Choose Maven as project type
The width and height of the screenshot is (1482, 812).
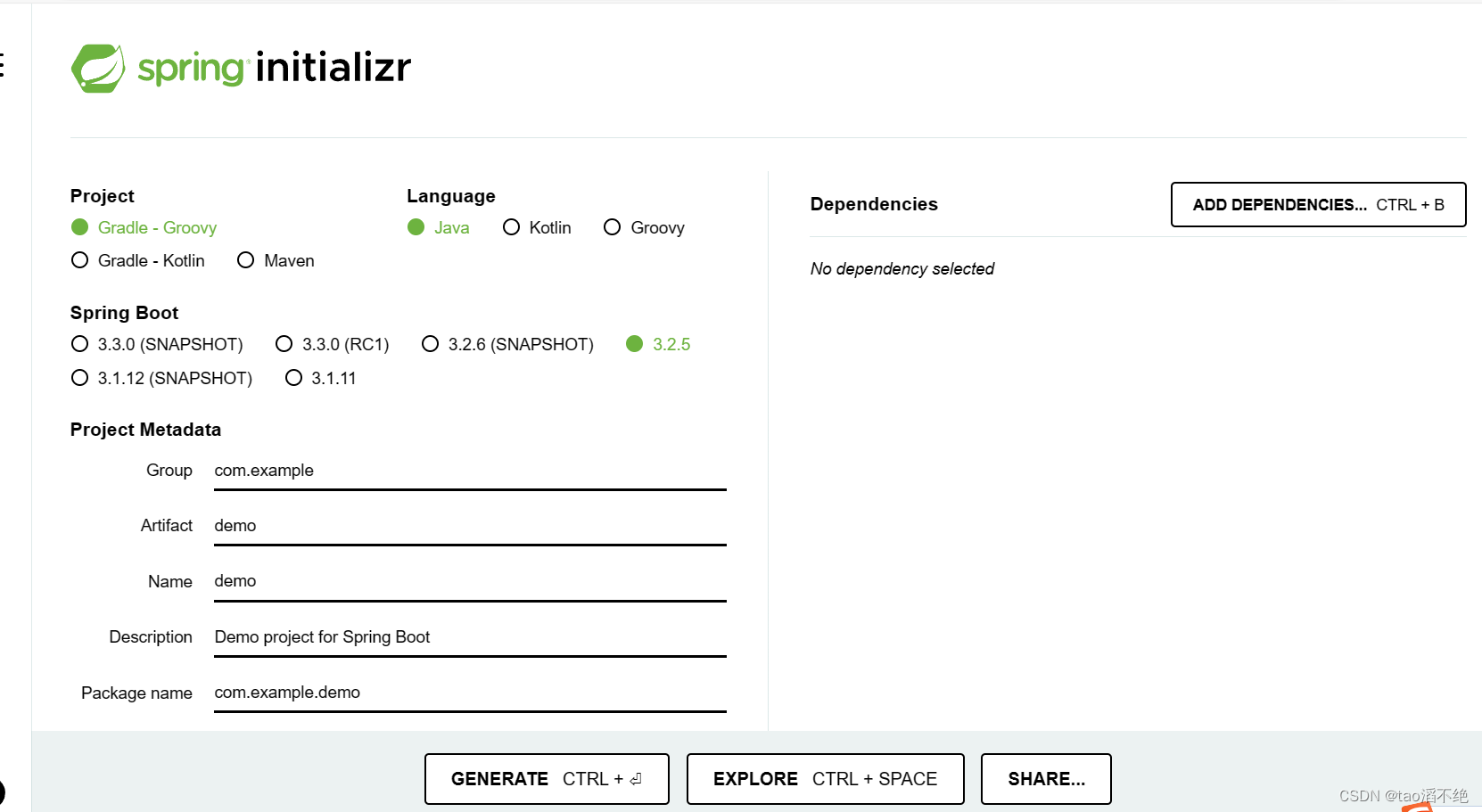point(276,260)
